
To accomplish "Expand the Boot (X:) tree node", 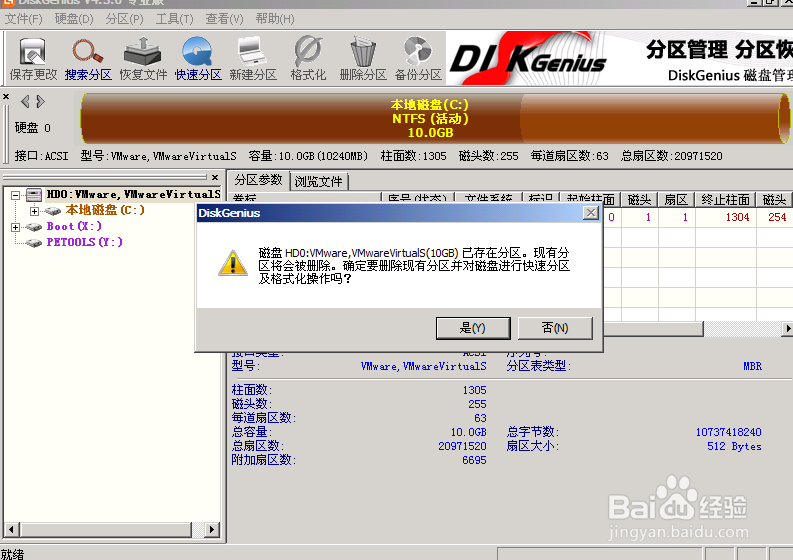I will click(16, 227).
